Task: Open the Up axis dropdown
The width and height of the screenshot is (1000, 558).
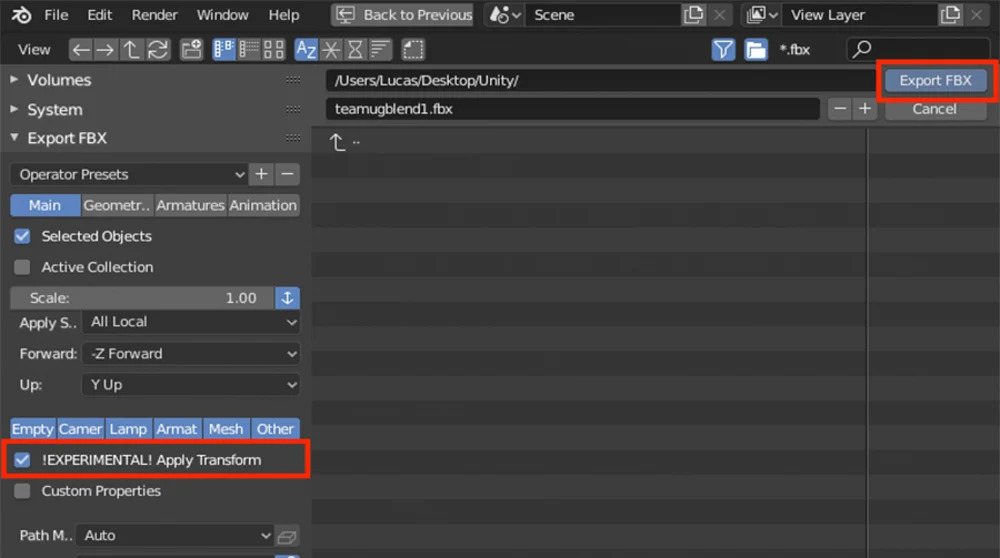Action: [x=191, y=385]
